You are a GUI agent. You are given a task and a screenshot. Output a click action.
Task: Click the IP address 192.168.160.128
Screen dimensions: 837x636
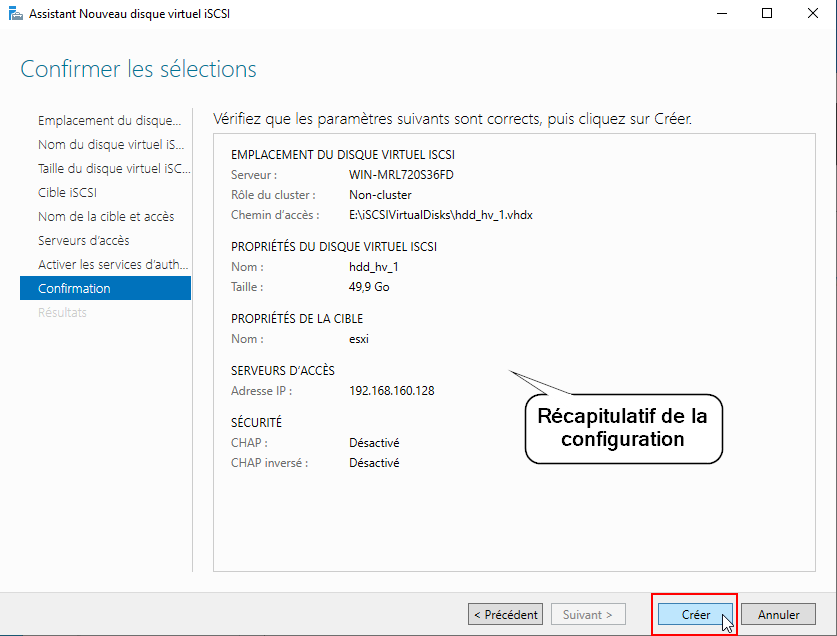391,391
